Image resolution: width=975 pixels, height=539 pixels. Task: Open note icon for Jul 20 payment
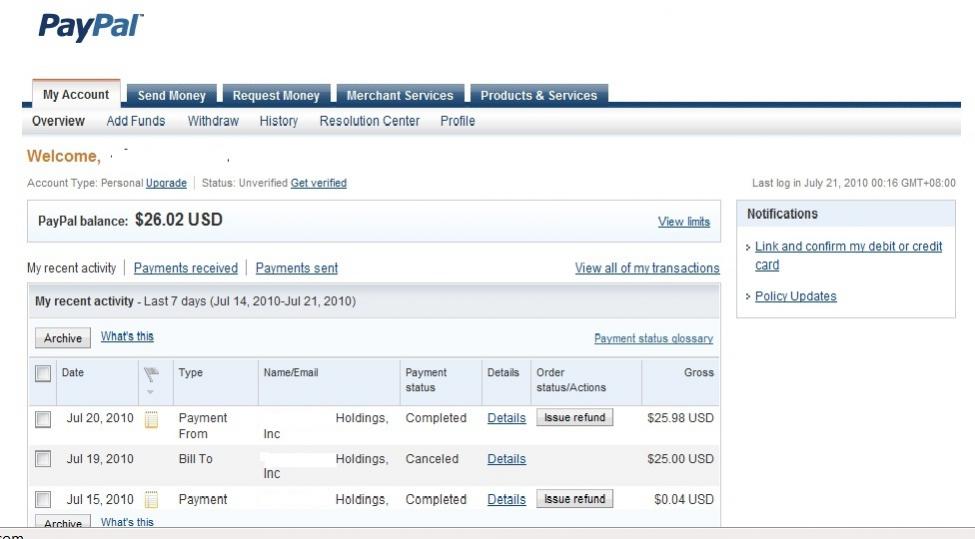pyautogui.click(x=152, y=418)
